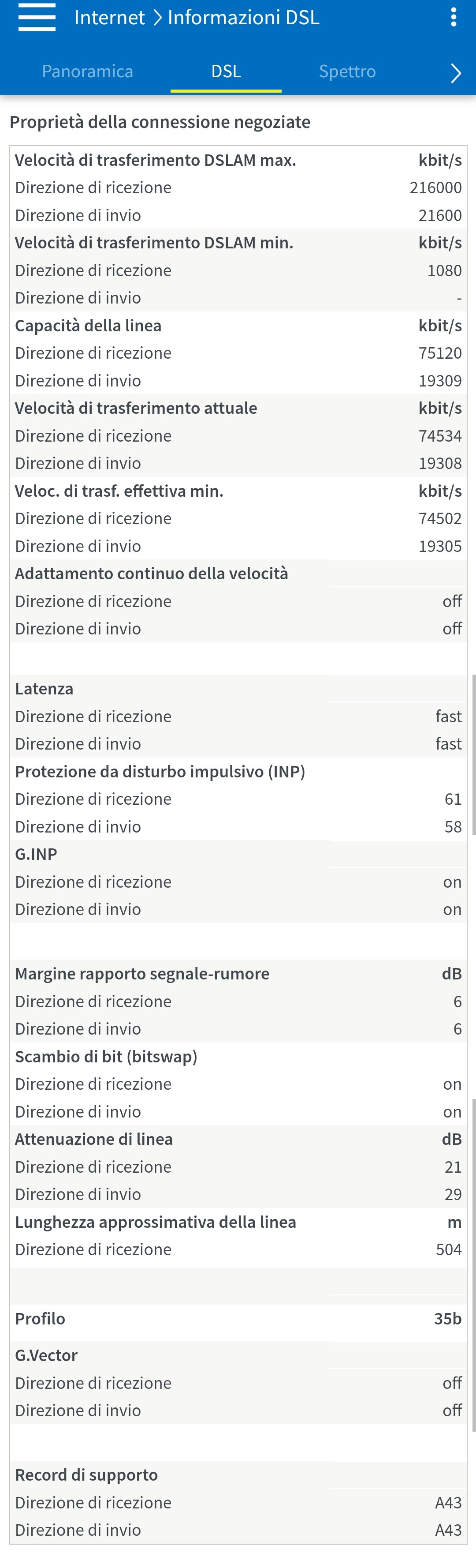Select the DSL tab
This screenshot has width=476, height=1568.
click(226, 71)
